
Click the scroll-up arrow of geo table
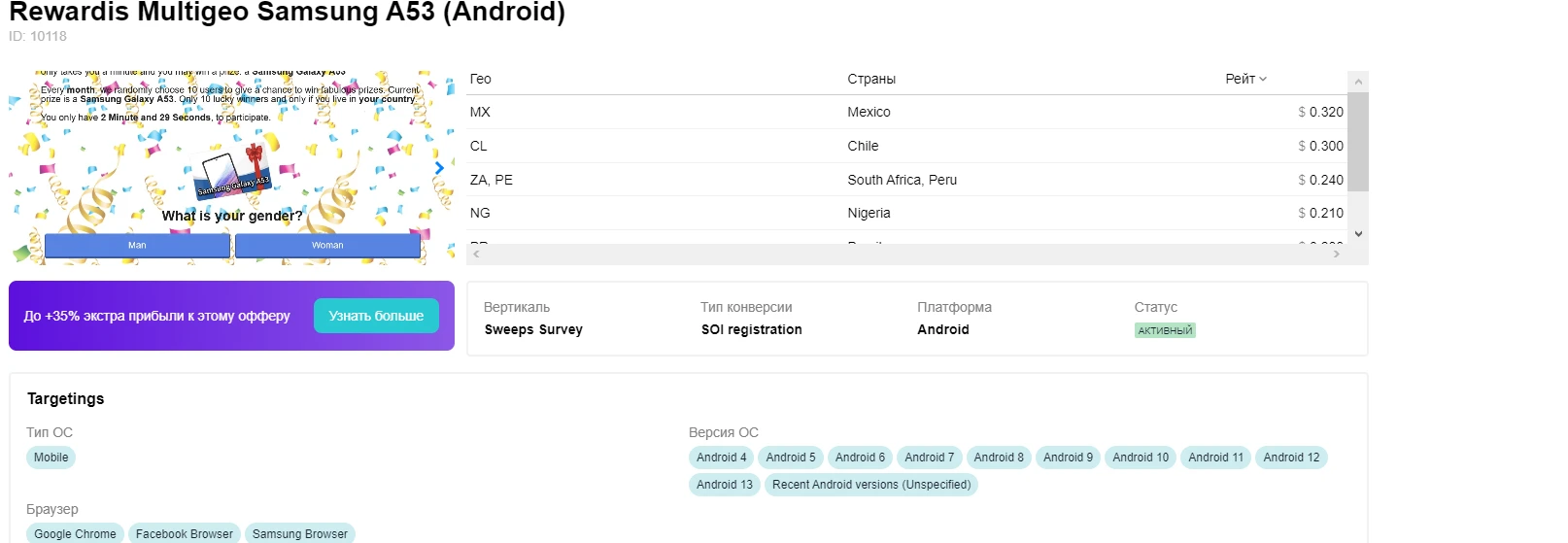coord(1358,82)
